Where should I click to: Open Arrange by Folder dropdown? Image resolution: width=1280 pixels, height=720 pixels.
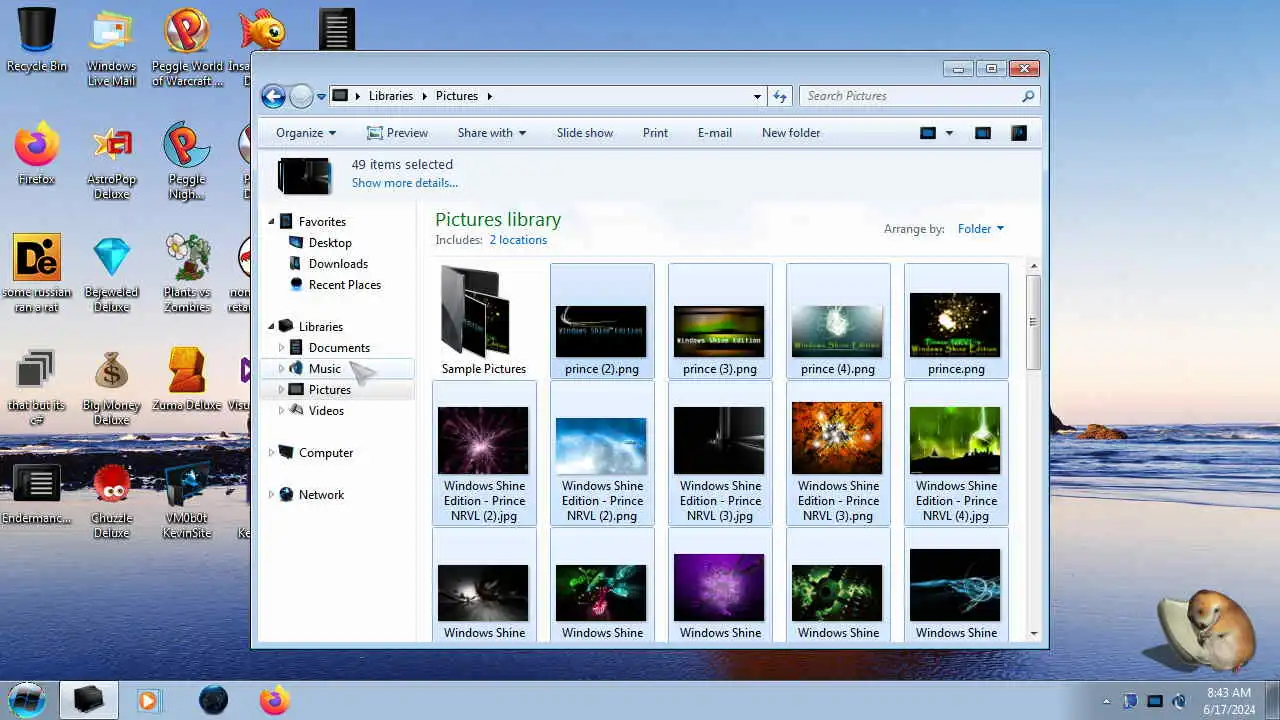981,229
